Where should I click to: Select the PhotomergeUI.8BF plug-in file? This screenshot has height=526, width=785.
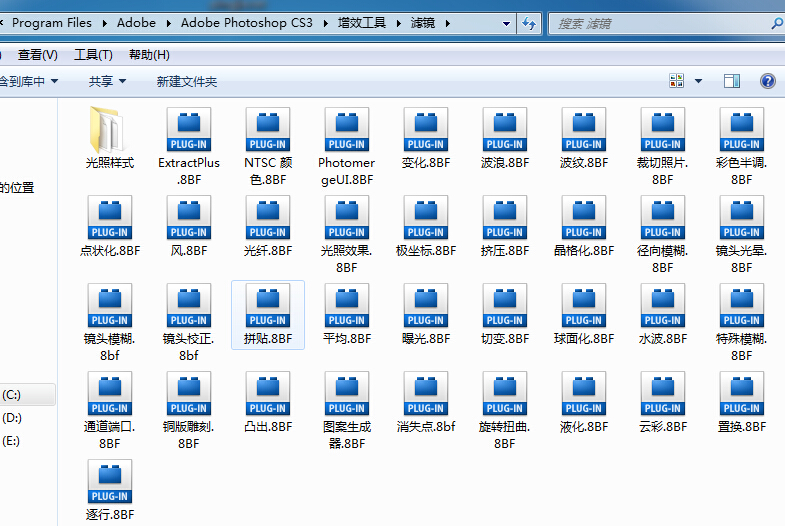346,145
